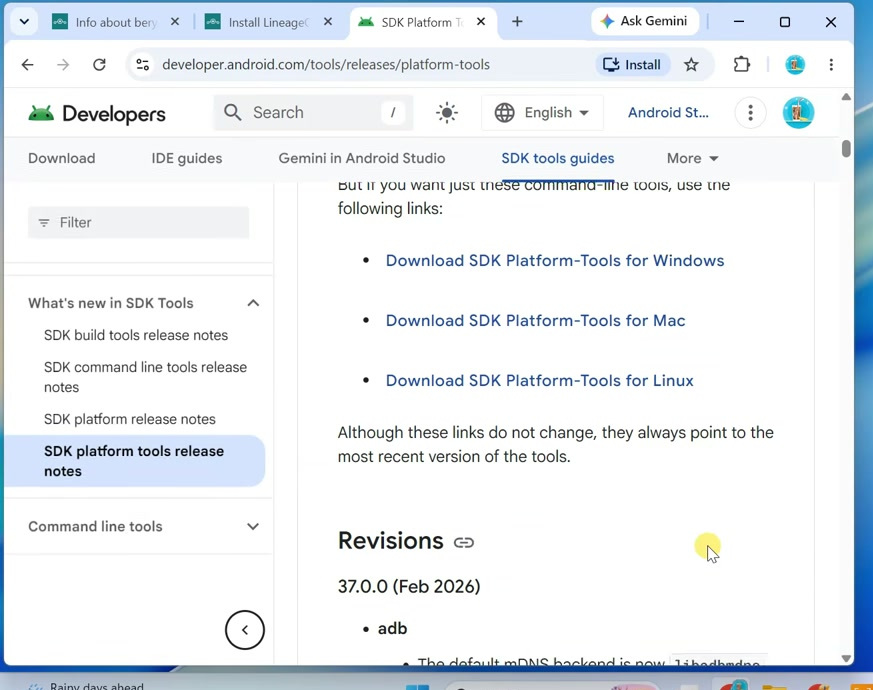Go forward to the next page
Viewport: 873px width, 690px height.
63,65
